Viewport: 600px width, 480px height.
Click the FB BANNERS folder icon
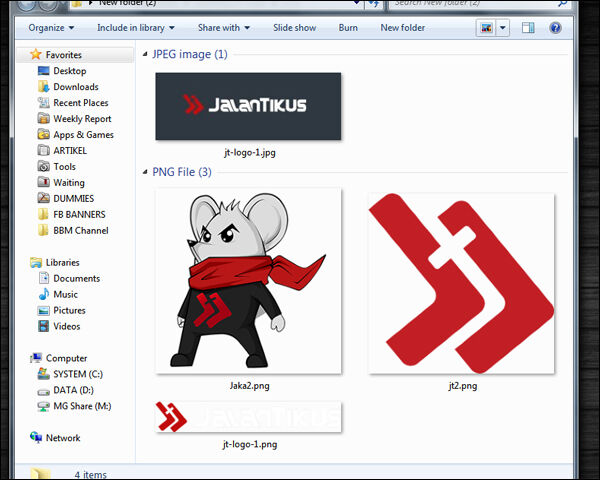click(x=44, y=214)
